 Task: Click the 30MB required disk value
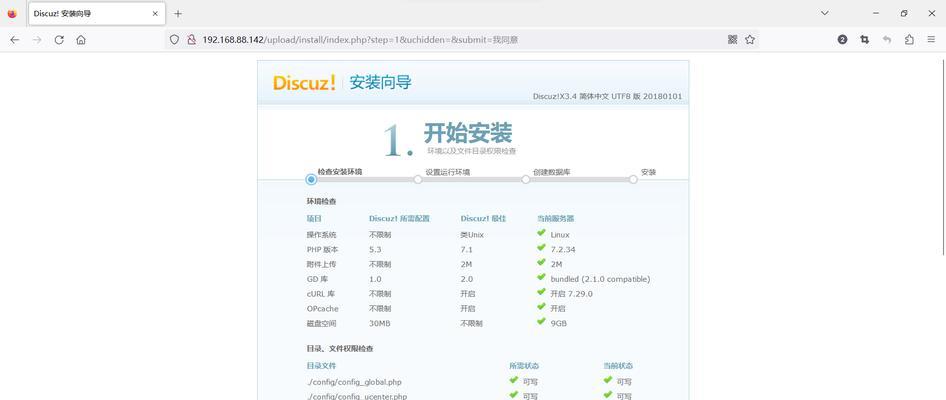(x=380, y=323)
